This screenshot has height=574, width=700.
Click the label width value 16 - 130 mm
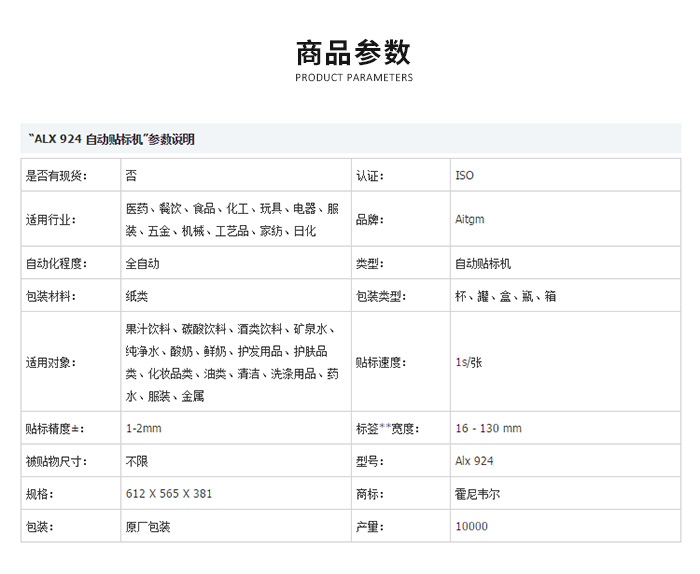[x=488, y=428]
